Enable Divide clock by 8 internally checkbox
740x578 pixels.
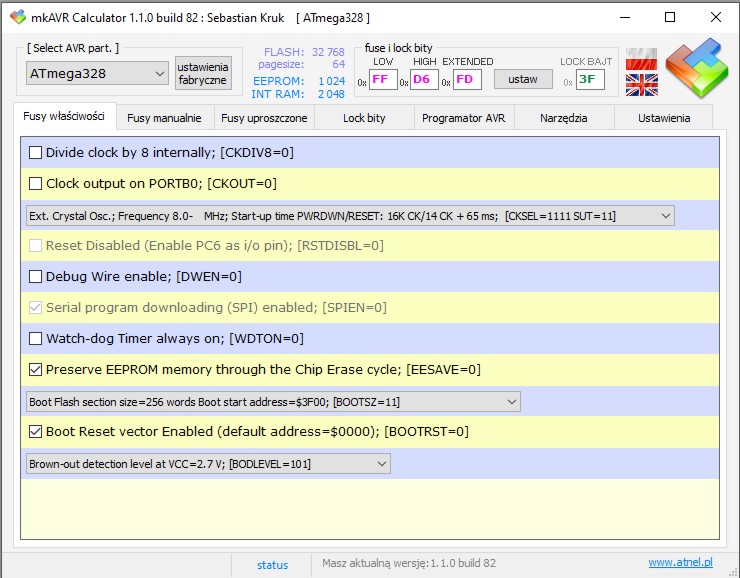click(36, 153)
